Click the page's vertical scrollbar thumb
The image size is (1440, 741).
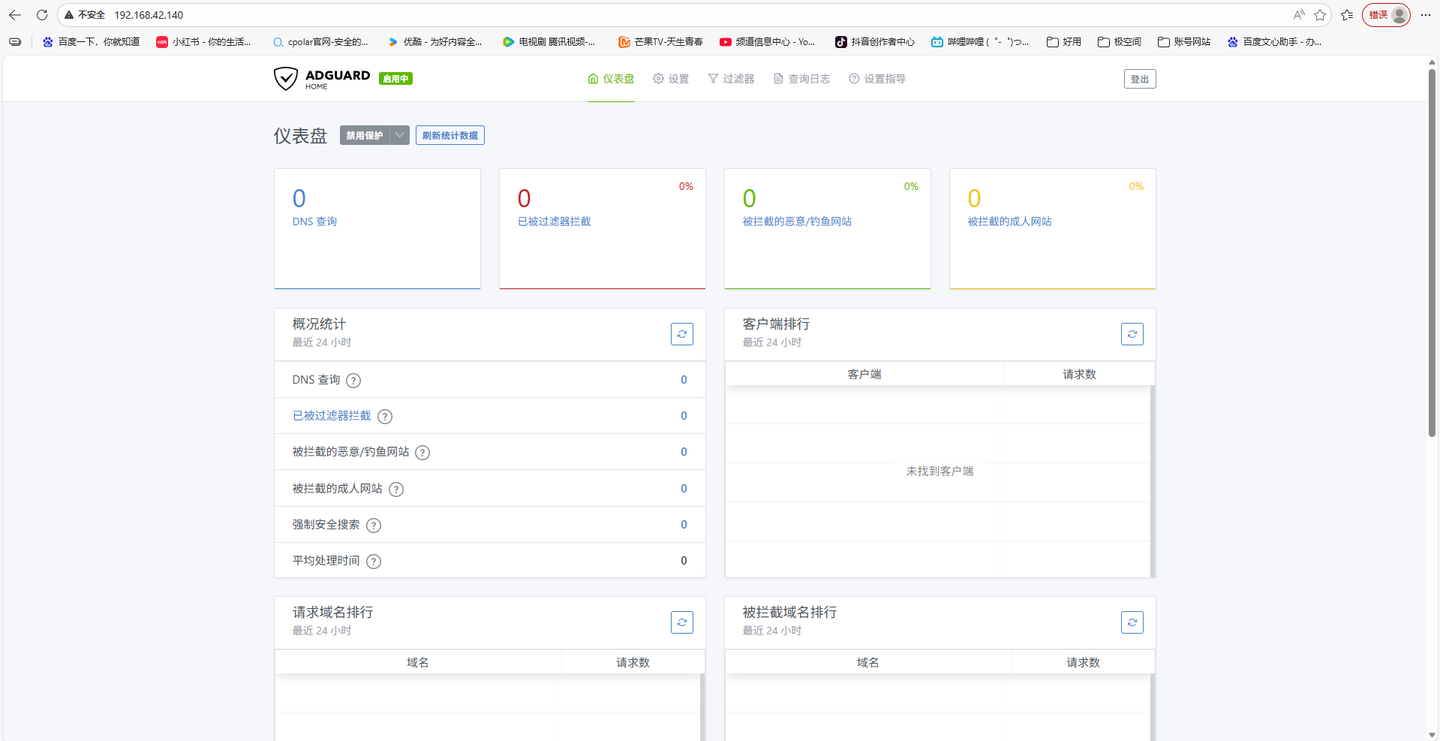(1432, 255)
